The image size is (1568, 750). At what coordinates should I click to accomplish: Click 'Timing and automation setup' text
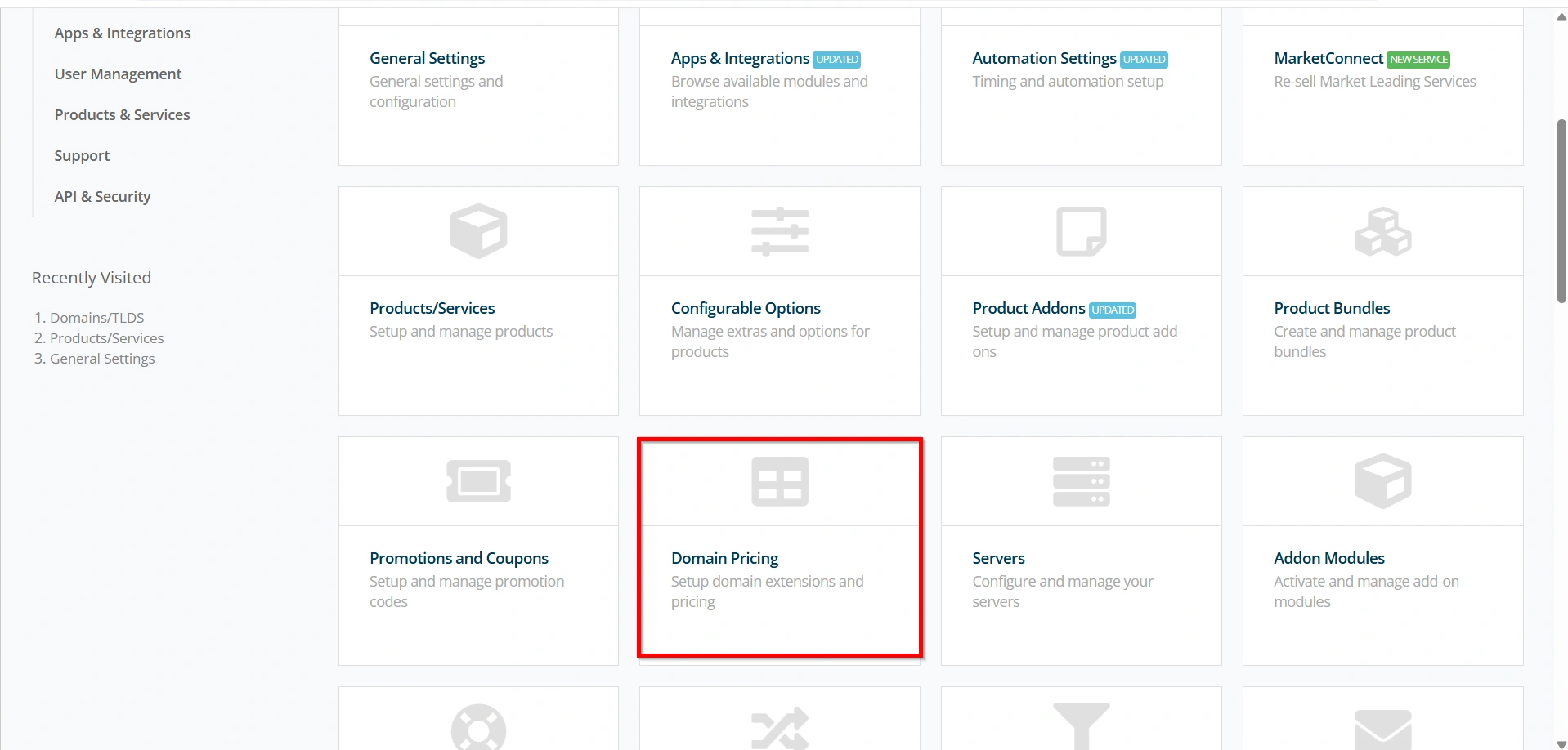tap(1068, 81)
